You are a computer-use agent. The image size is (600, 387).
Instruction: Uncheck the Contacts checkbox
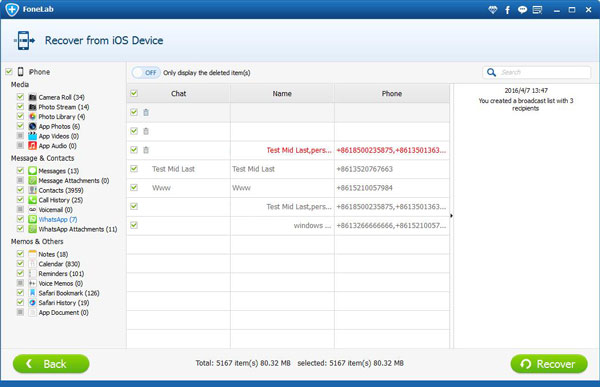pos(20,190)
